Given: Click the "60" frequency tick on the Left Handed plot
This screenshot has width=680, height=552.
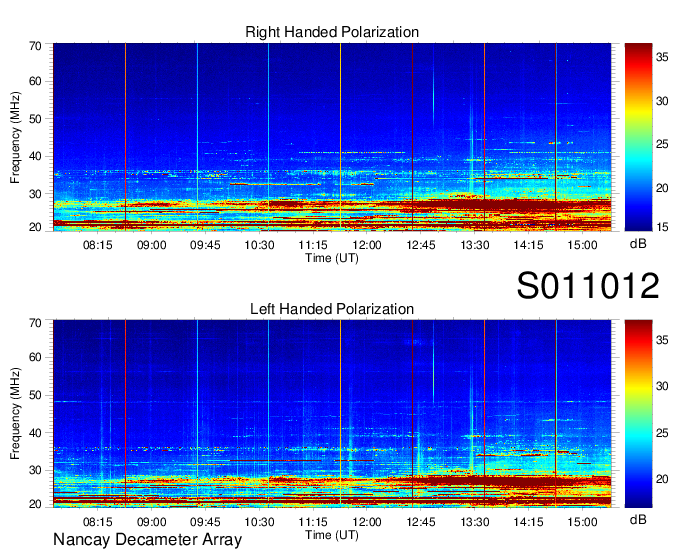Looking at the screenshot, I should (35, 357).
